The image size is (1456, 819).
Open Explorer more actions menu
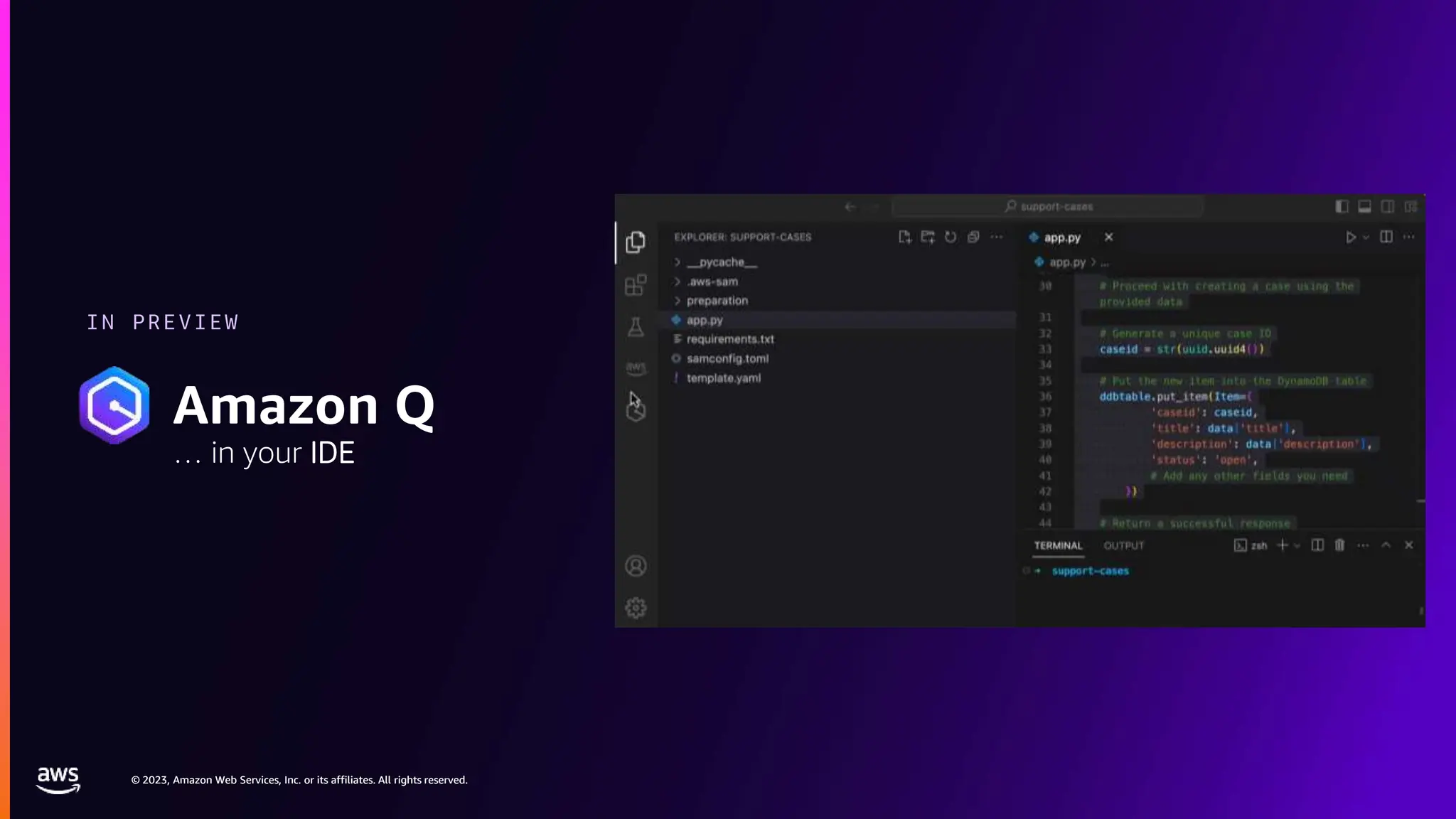click(997, 237)
